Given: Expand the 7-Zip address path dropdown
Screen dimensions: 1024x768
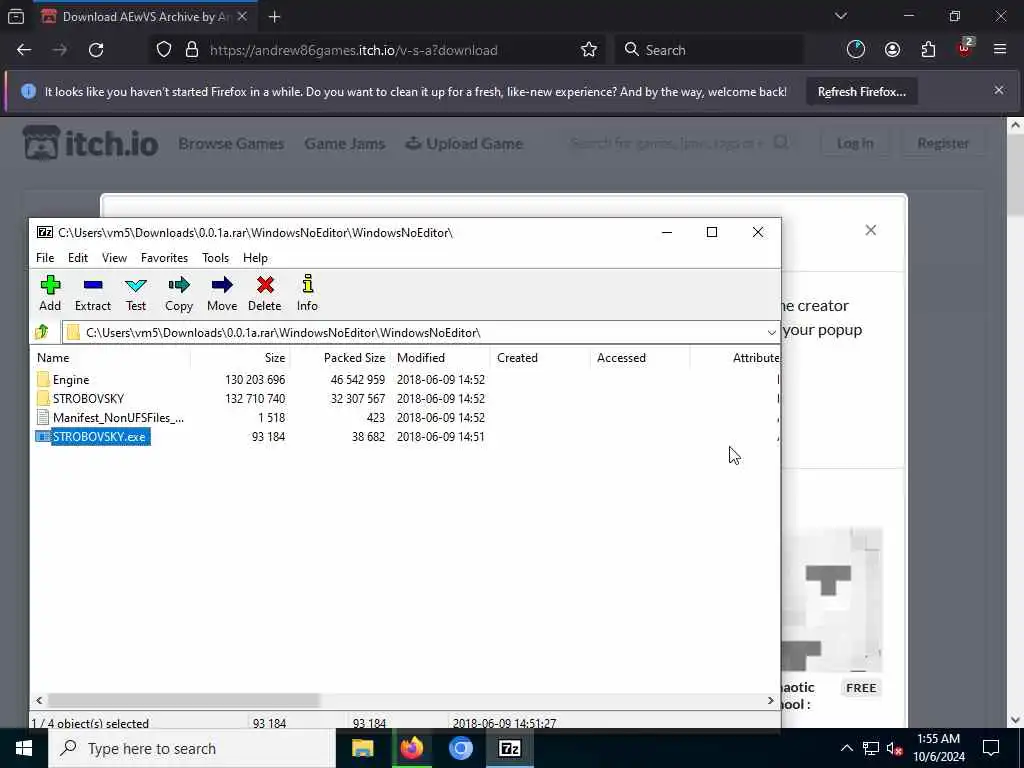Looking at the screenshot, I should tap(771, 332).
